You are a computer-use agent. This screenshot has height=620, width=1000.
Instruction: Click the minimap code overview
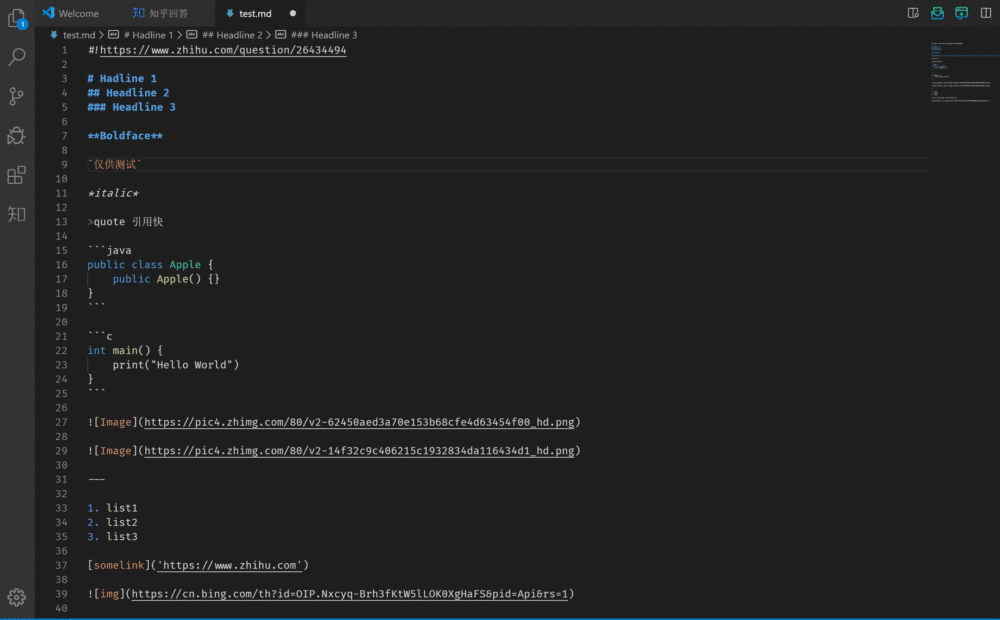[x=960, y=75]
